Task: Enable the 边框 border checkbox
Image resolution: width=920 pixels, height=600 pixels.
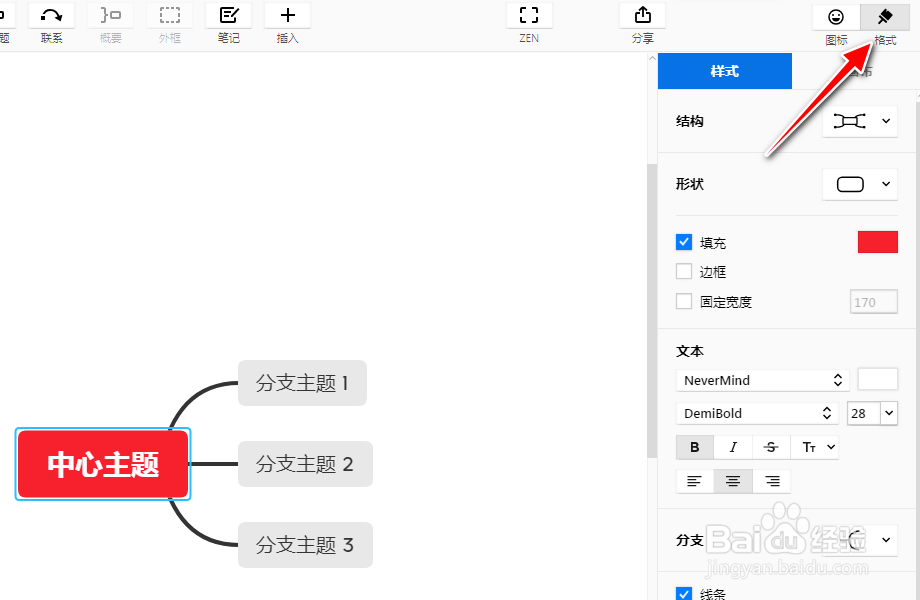Action: click(x=685, y=271)
